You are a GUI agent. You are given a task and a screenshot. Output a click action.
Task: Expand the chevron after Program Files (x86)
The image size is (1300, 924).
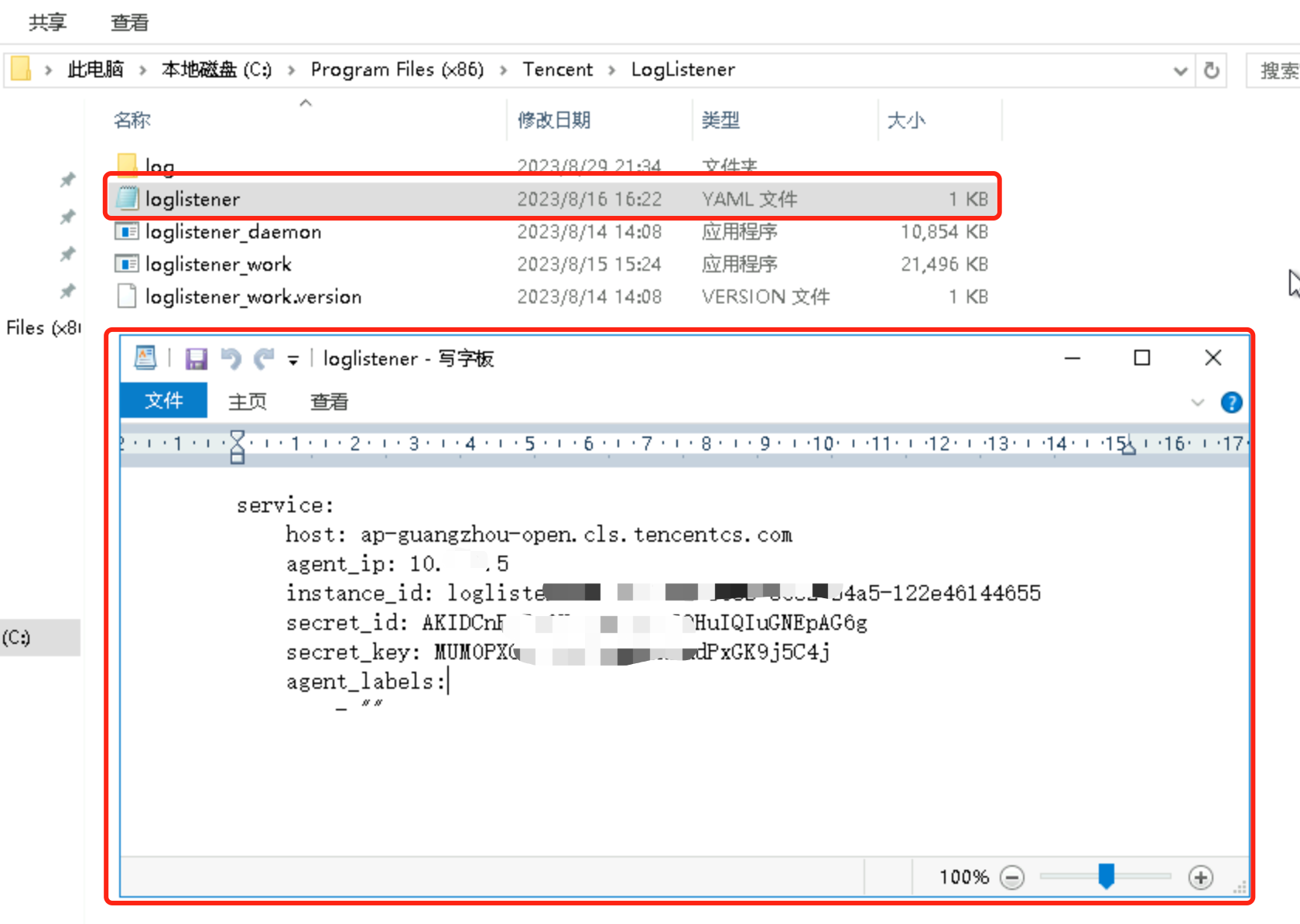504,70
